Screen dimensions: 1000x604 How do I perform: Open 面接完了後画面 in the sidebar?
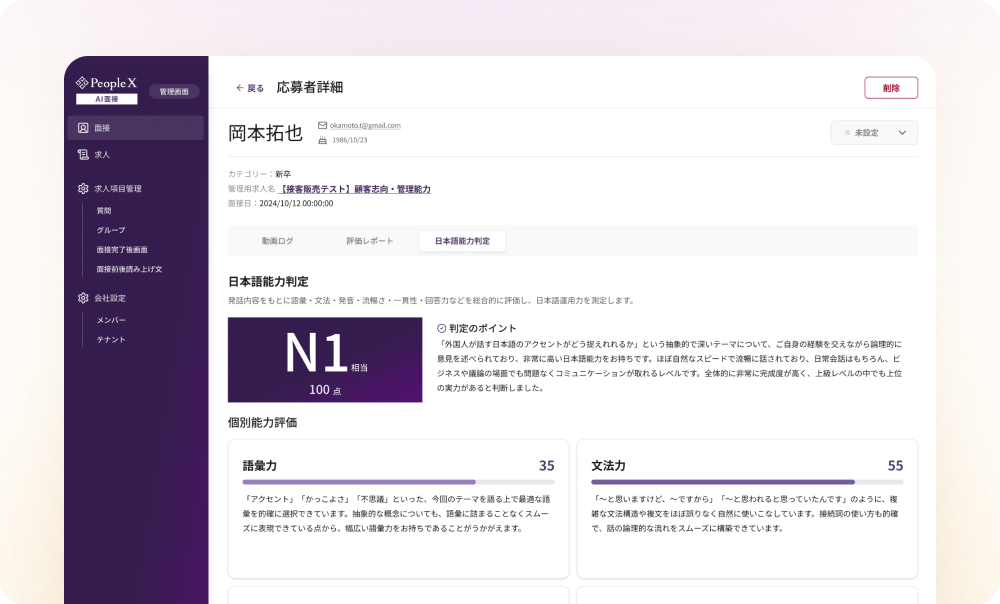pyautogui.click(x=122, y=250)
